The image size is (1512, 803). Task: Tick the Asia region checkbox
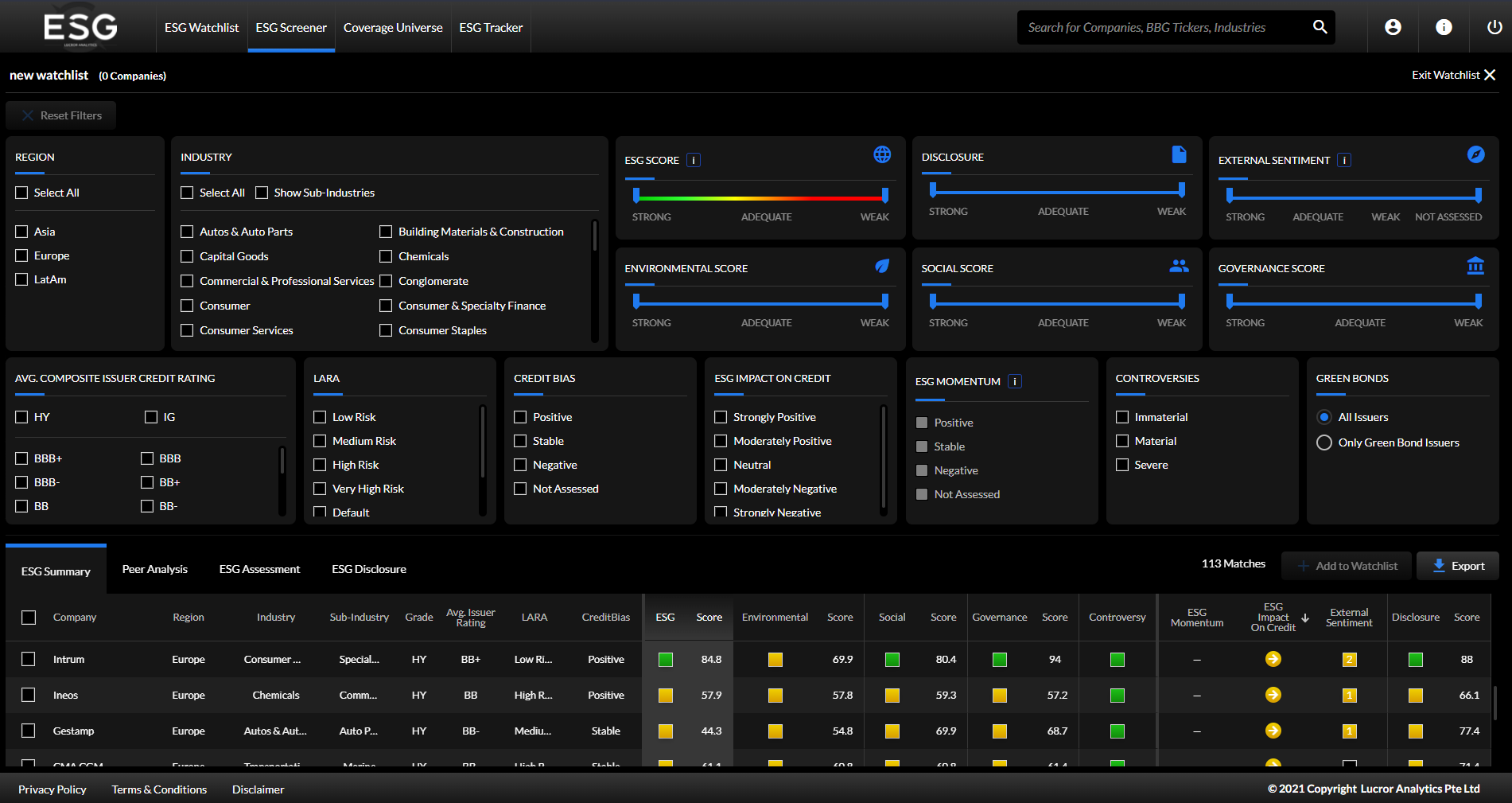coord(21,232)
